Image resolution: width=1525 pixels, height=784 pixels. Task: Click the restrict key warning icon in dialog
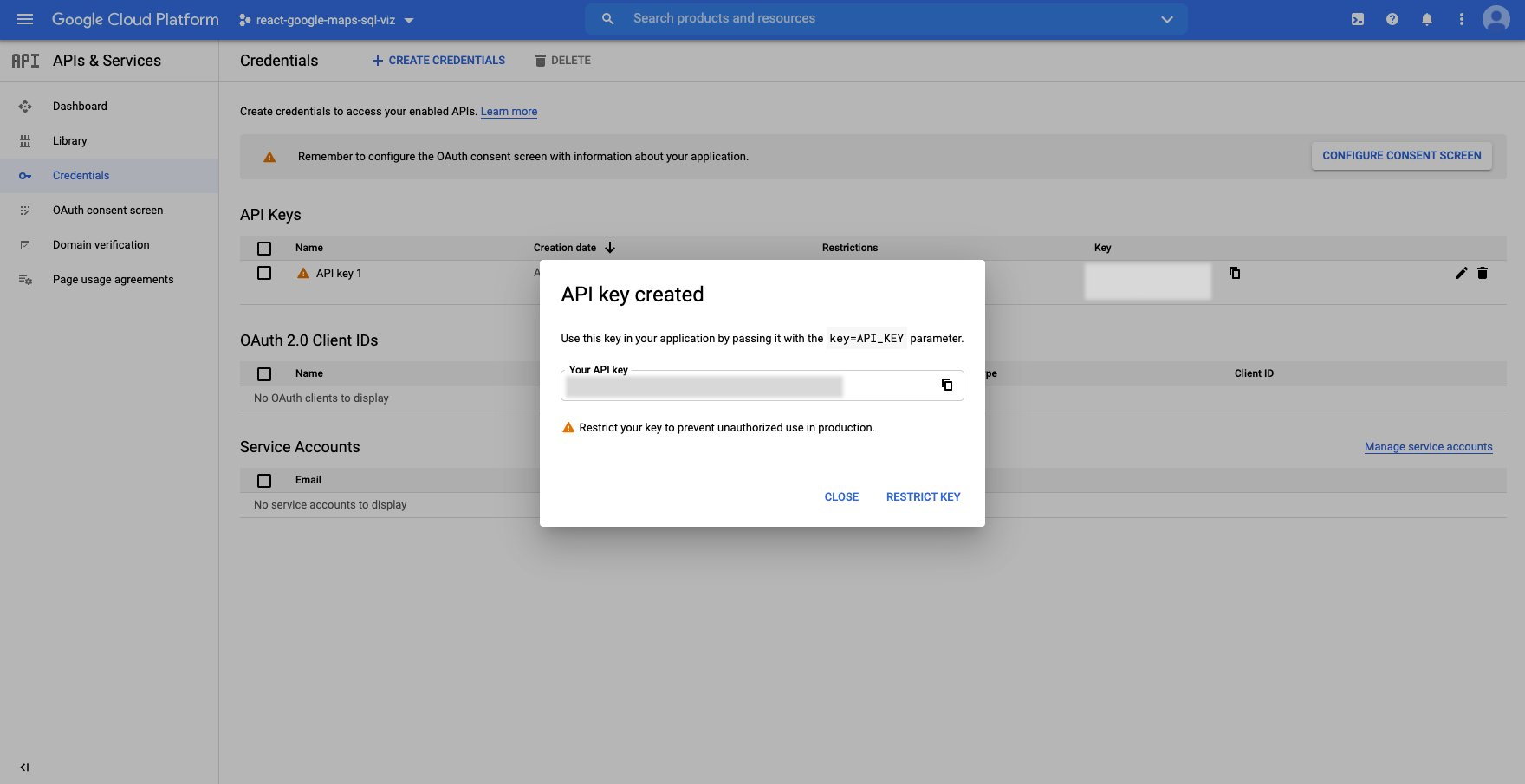(x=568, y=428)
